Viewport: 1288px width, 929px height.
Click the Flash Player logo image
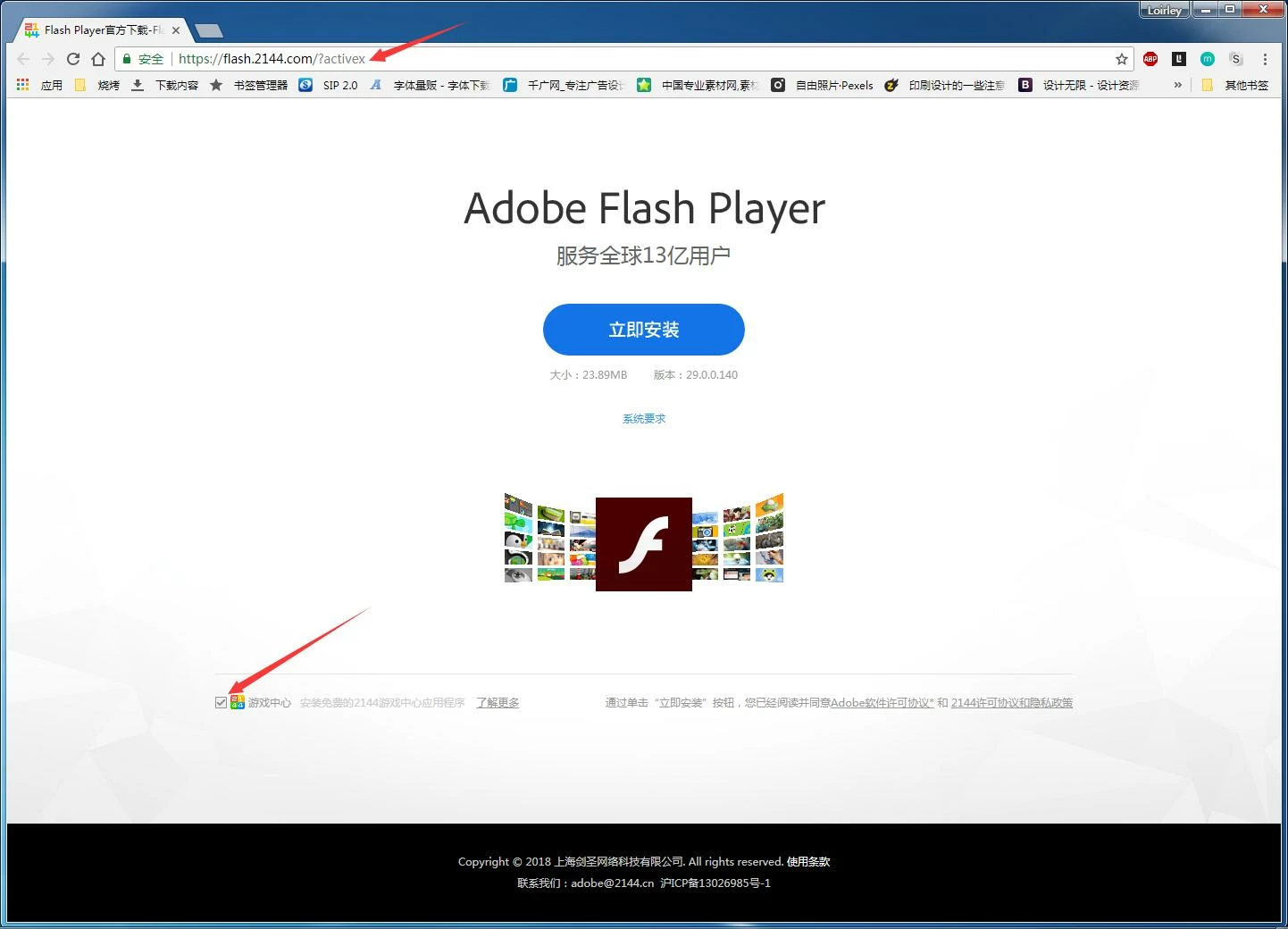644,544
